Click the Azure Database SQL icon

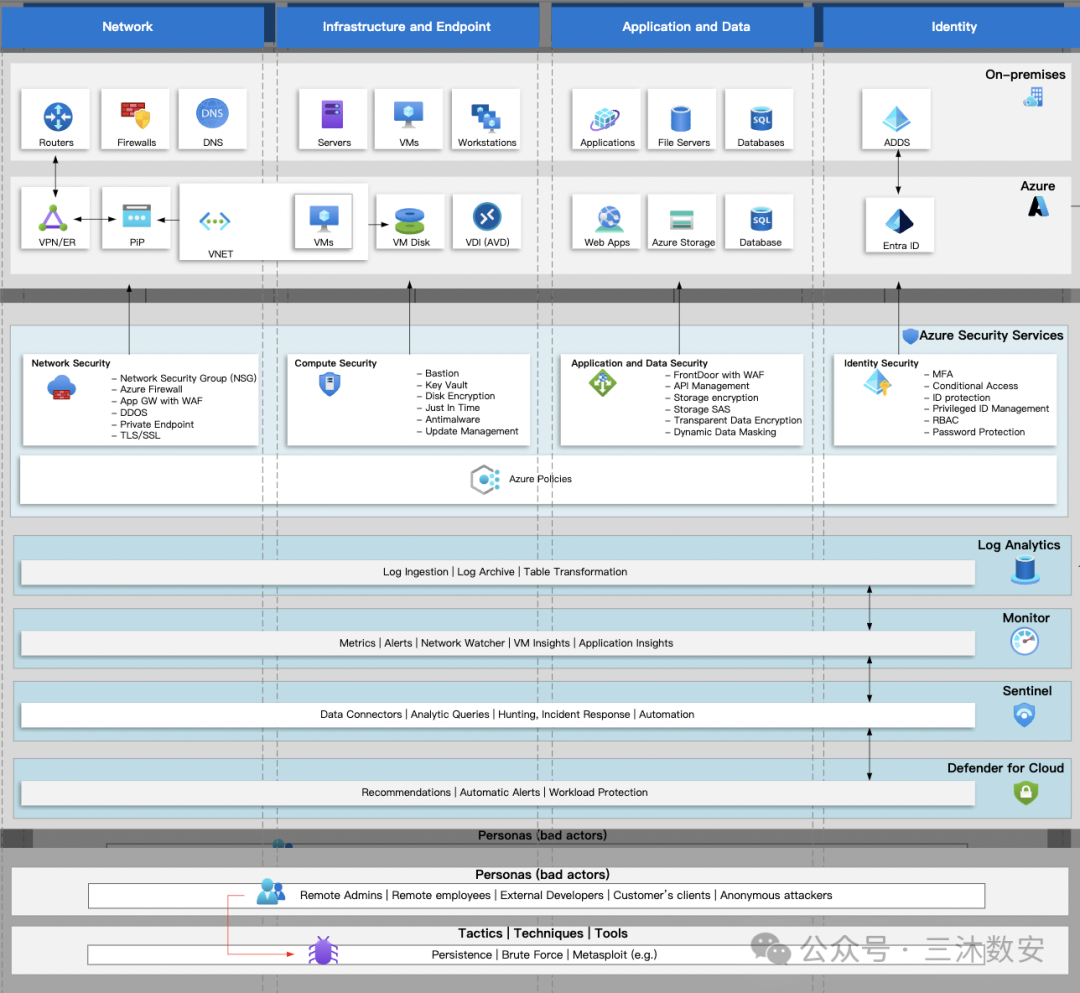click(761, 220)
